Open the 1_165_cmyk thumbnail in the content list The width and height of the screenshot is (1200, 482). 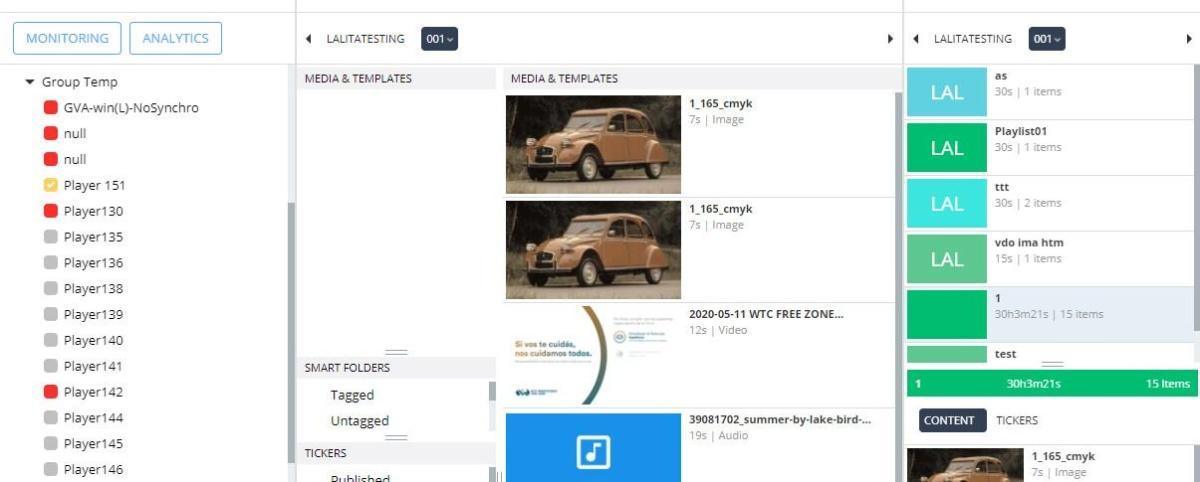[x=965, y=465]
